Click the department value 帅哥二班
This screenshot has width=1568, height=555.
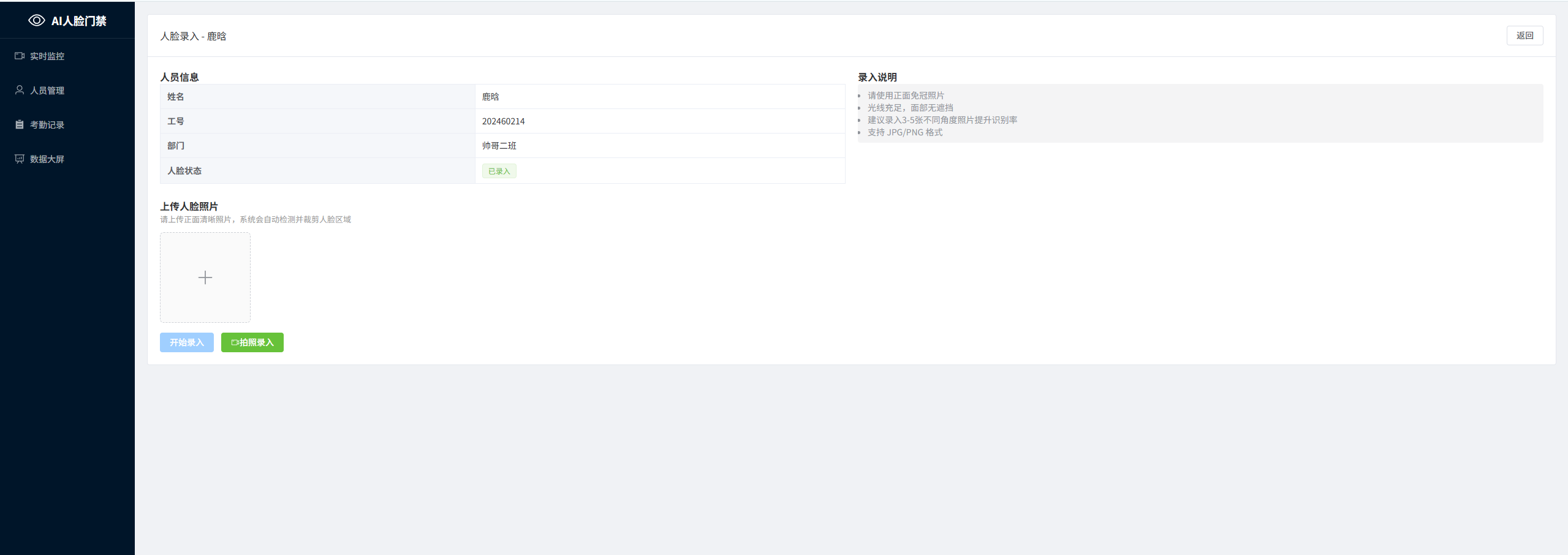click(499, 146)
